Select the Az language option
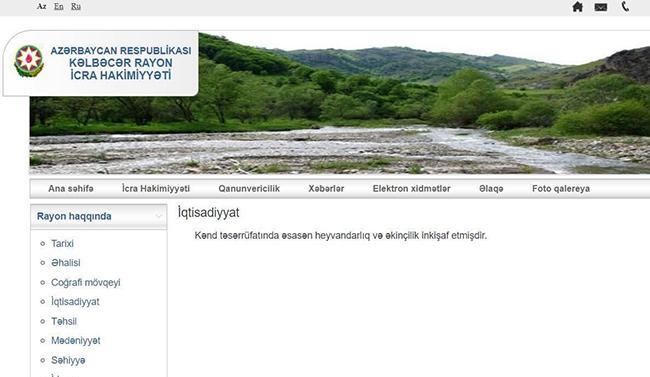Image resolution: width=650 pixels, height=377 pixels. (x=41, y=6)
